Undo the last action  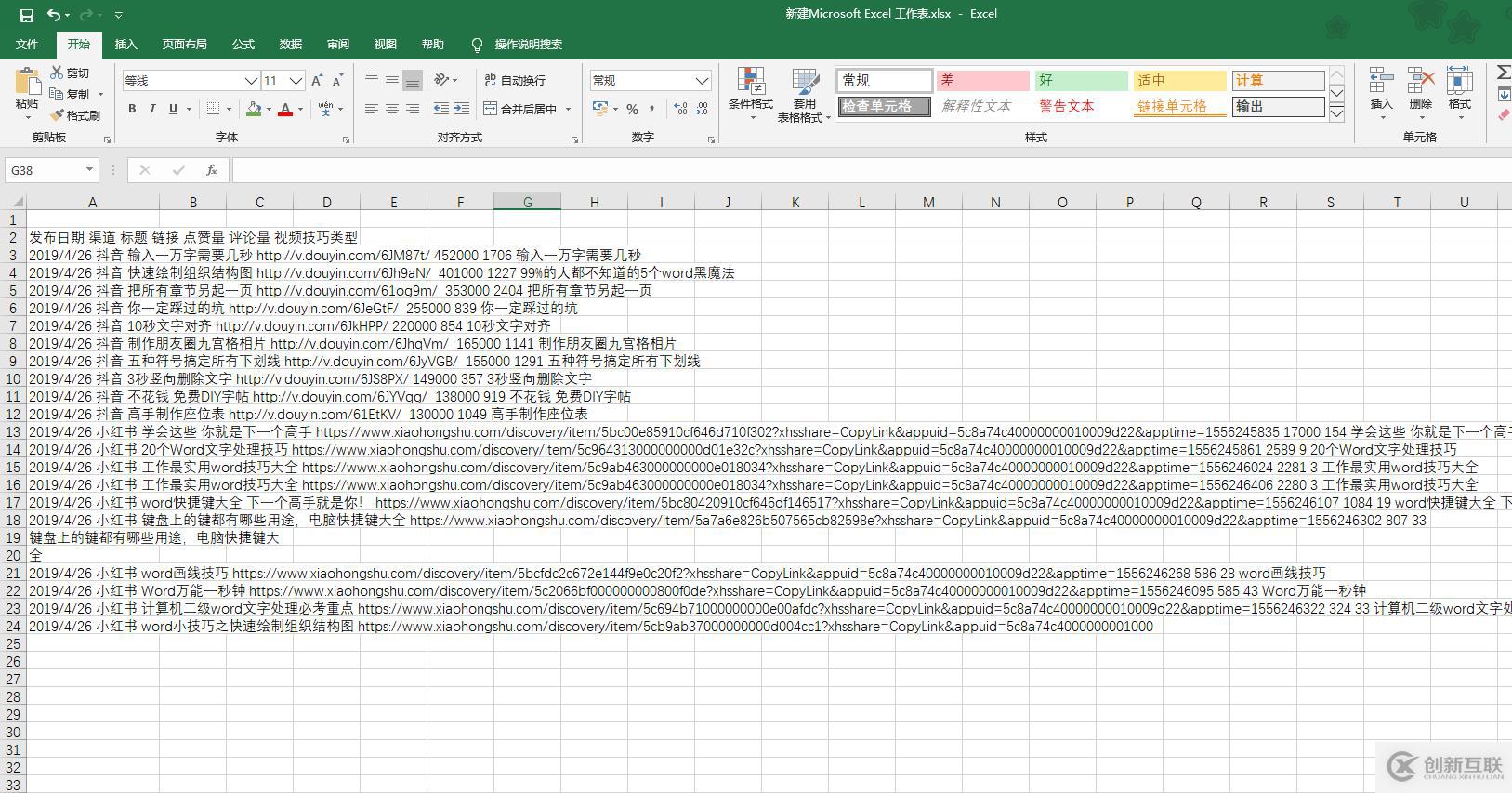(55, 15)
